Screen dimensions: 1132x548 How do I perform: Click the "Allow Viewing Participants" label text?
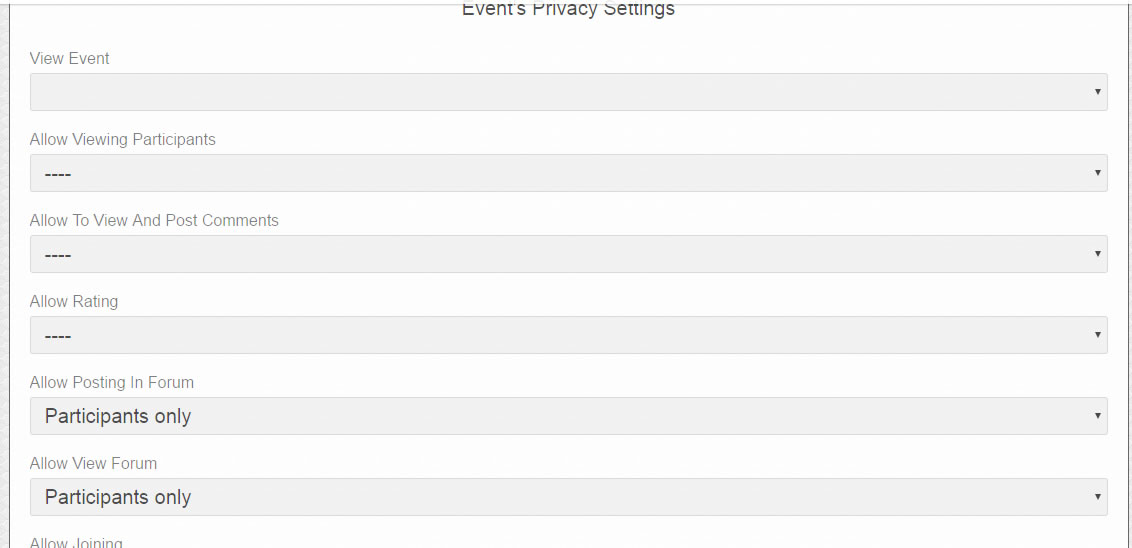click(x=123, y=139)
